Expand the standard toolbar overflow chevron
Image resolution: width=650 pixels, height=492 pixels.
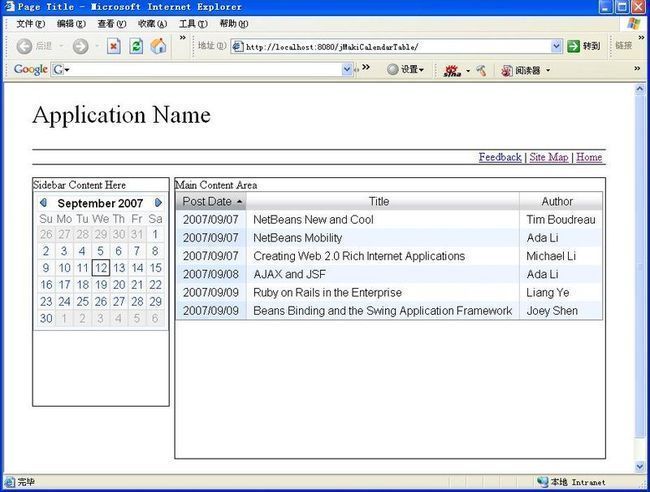pos(182,38)
